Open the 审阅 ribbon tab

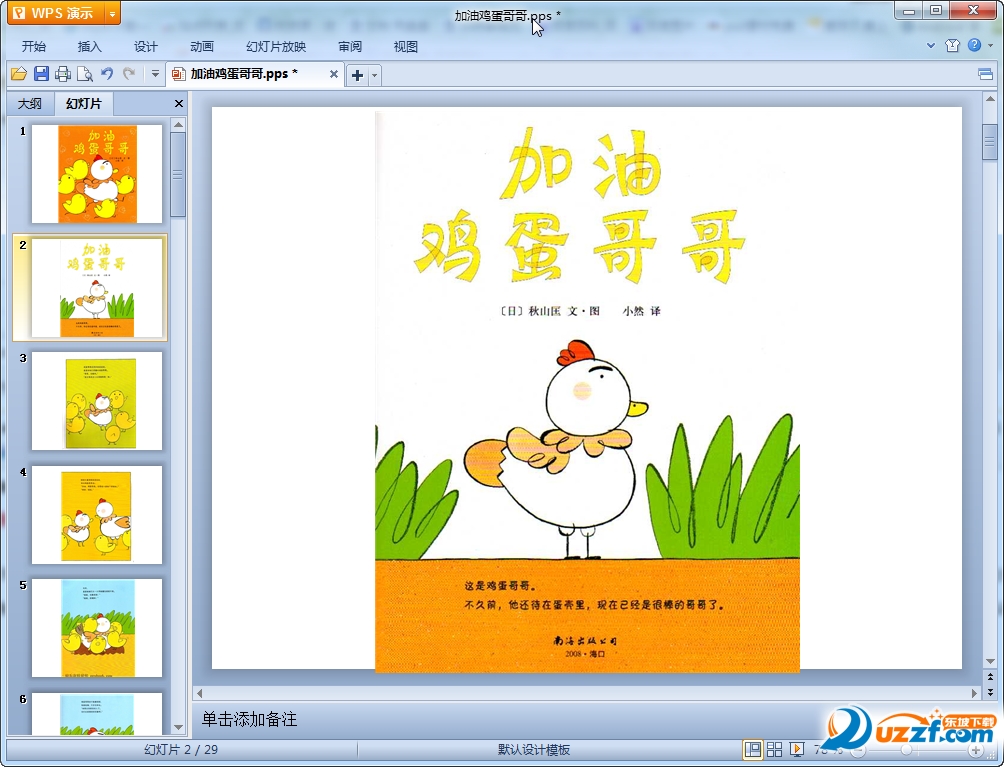pyautogui.click(x=350, y=47)
